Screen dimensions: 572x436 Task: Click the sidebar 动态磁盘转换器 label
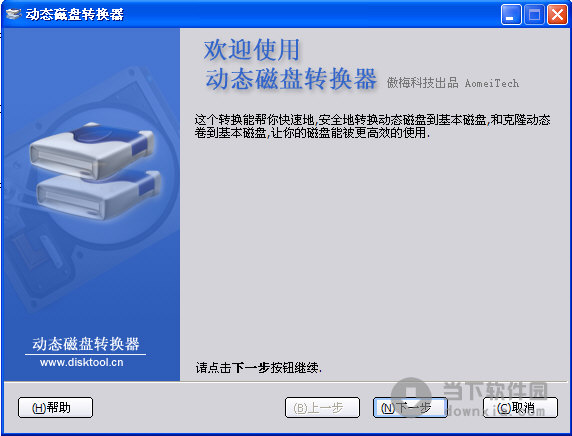point(86,344)
